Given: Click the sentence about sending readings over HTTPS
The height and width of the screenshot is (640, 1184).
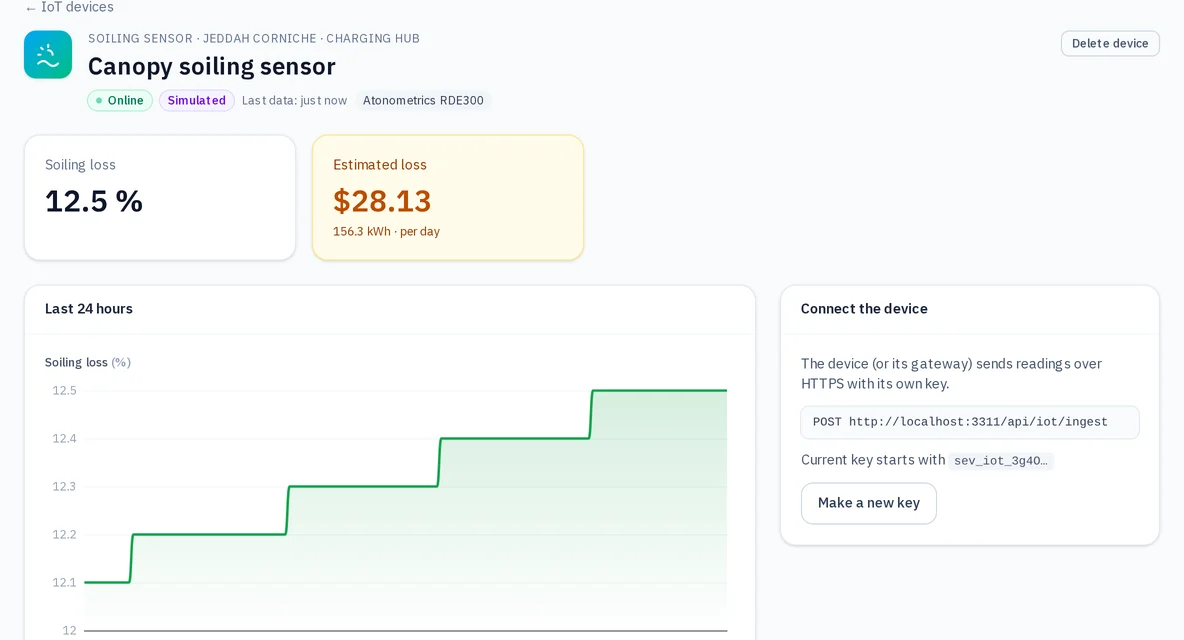Looking at the screenshot, I should coord(951,374).
